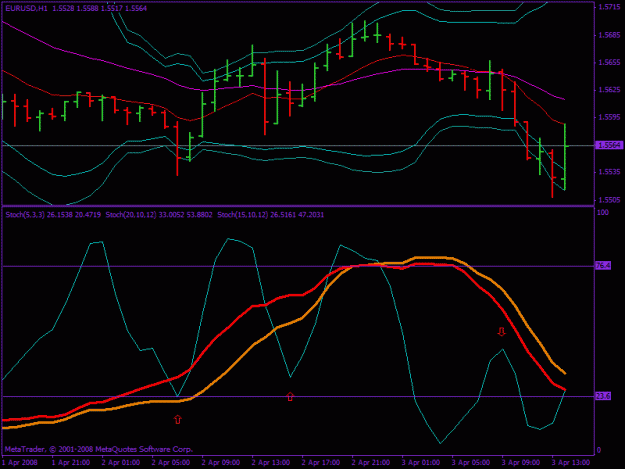Image resolution: width=625 pixels, height=469 pixels.
Task: Click the 3 Apr 09:00 time label
Action: [x=521, y=463]
